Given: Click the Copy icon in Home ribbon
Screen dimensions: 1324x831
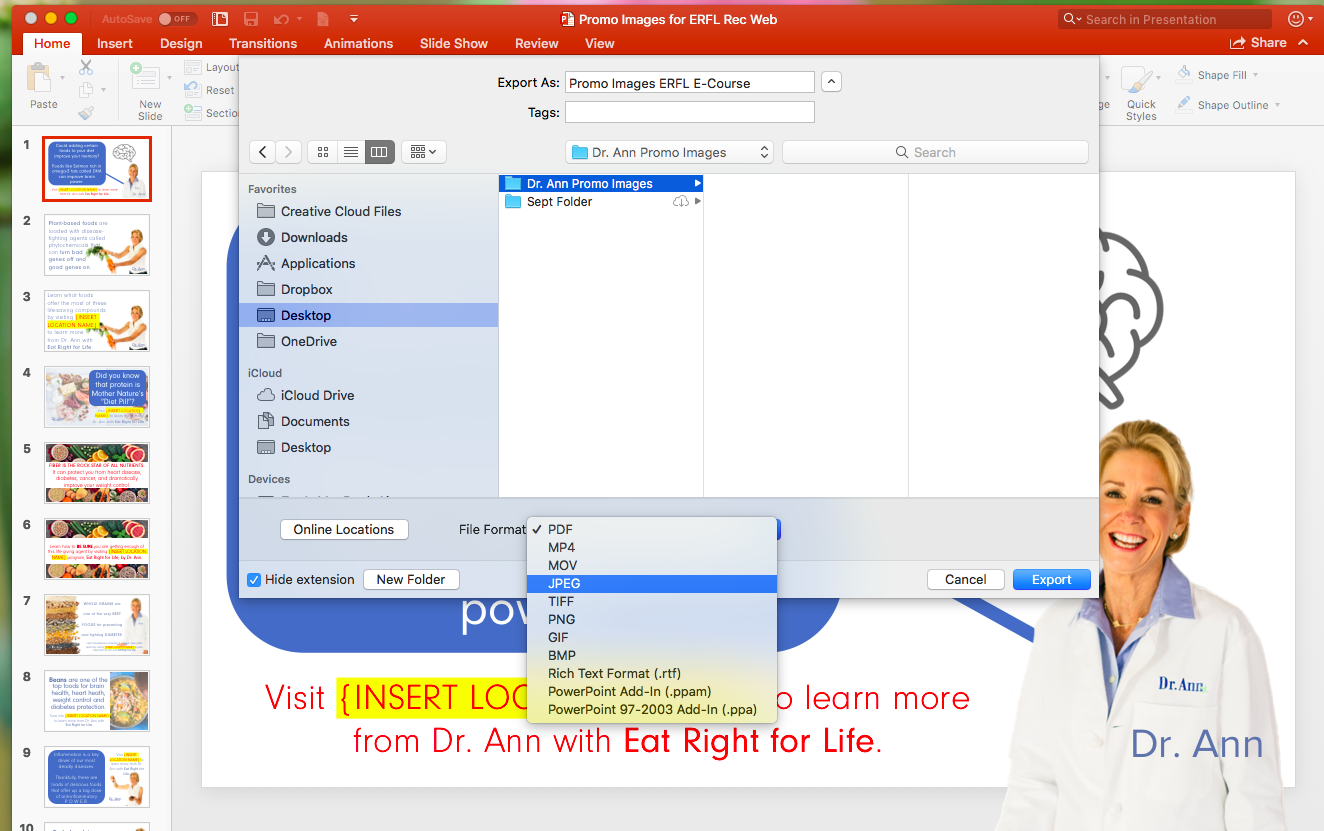Looking at the screenshot, I should [x=86, y=91].
